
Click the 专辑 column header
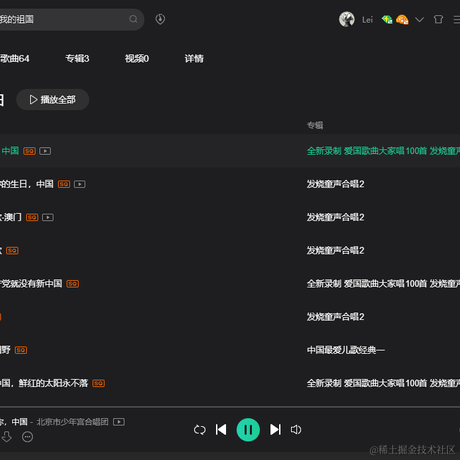pyautogui.click(x=315, y=125)
